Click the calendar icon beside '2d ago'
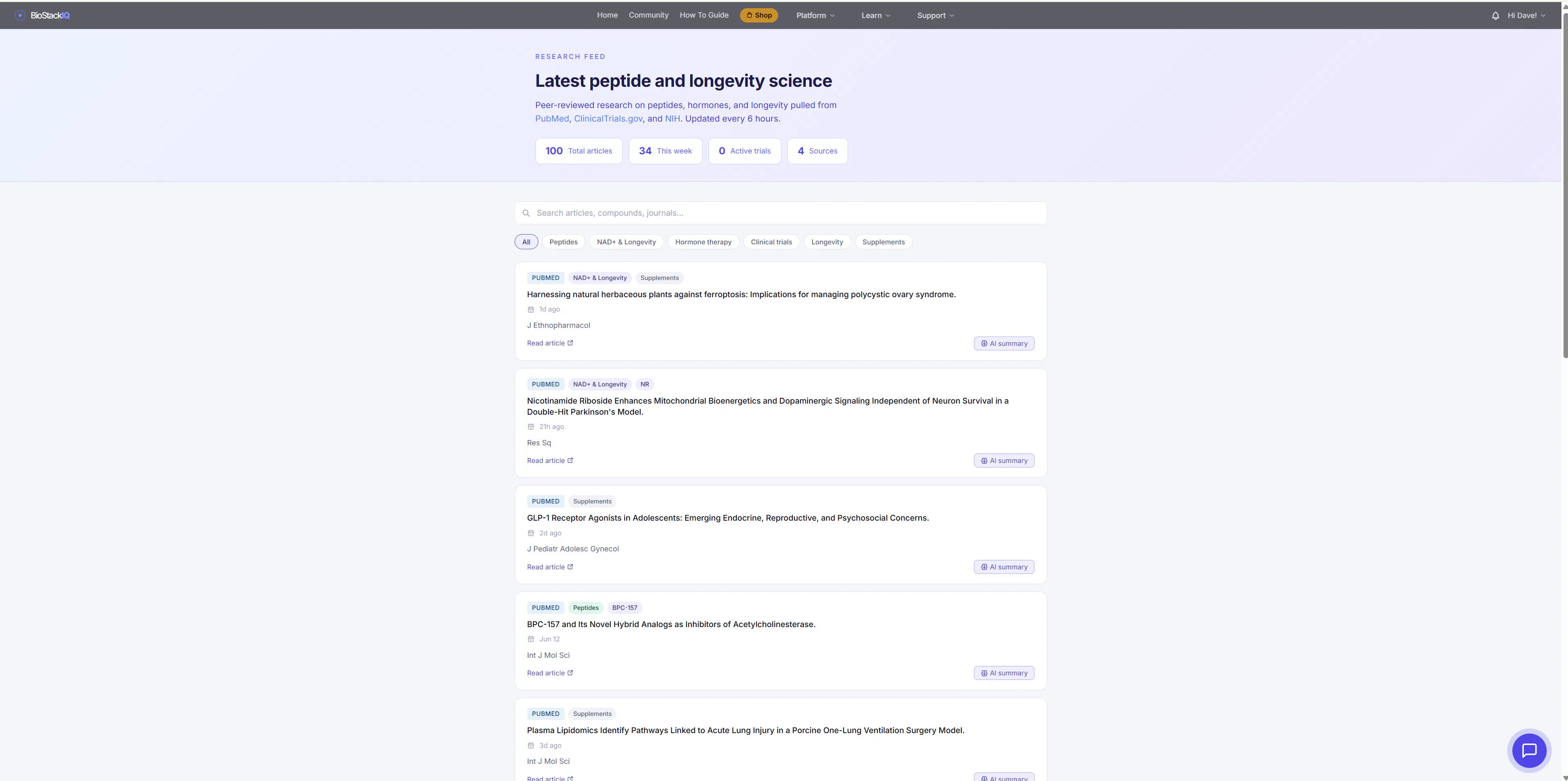This screenshot has width=1568, height=781. click(x=531, y=533)
